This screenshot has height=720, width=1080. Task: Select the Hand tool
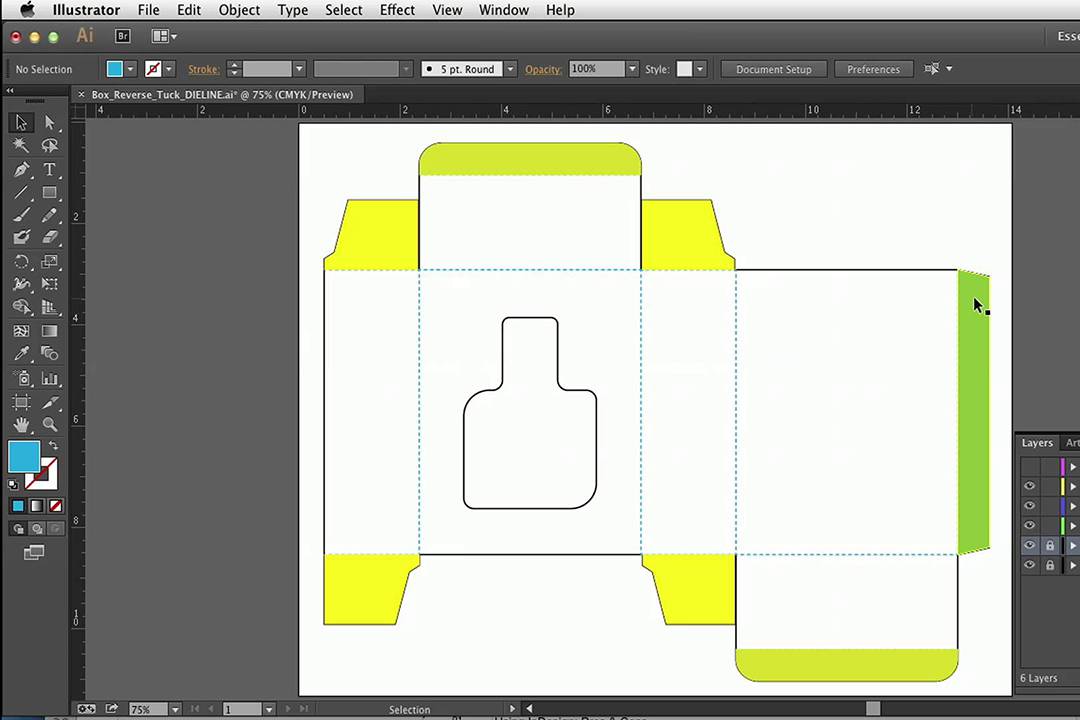21,424
